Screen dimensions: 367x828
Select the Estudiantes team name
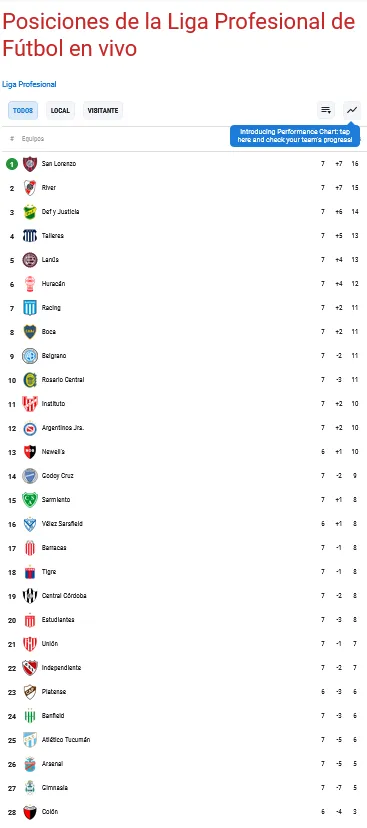click(x=58, y=620)
